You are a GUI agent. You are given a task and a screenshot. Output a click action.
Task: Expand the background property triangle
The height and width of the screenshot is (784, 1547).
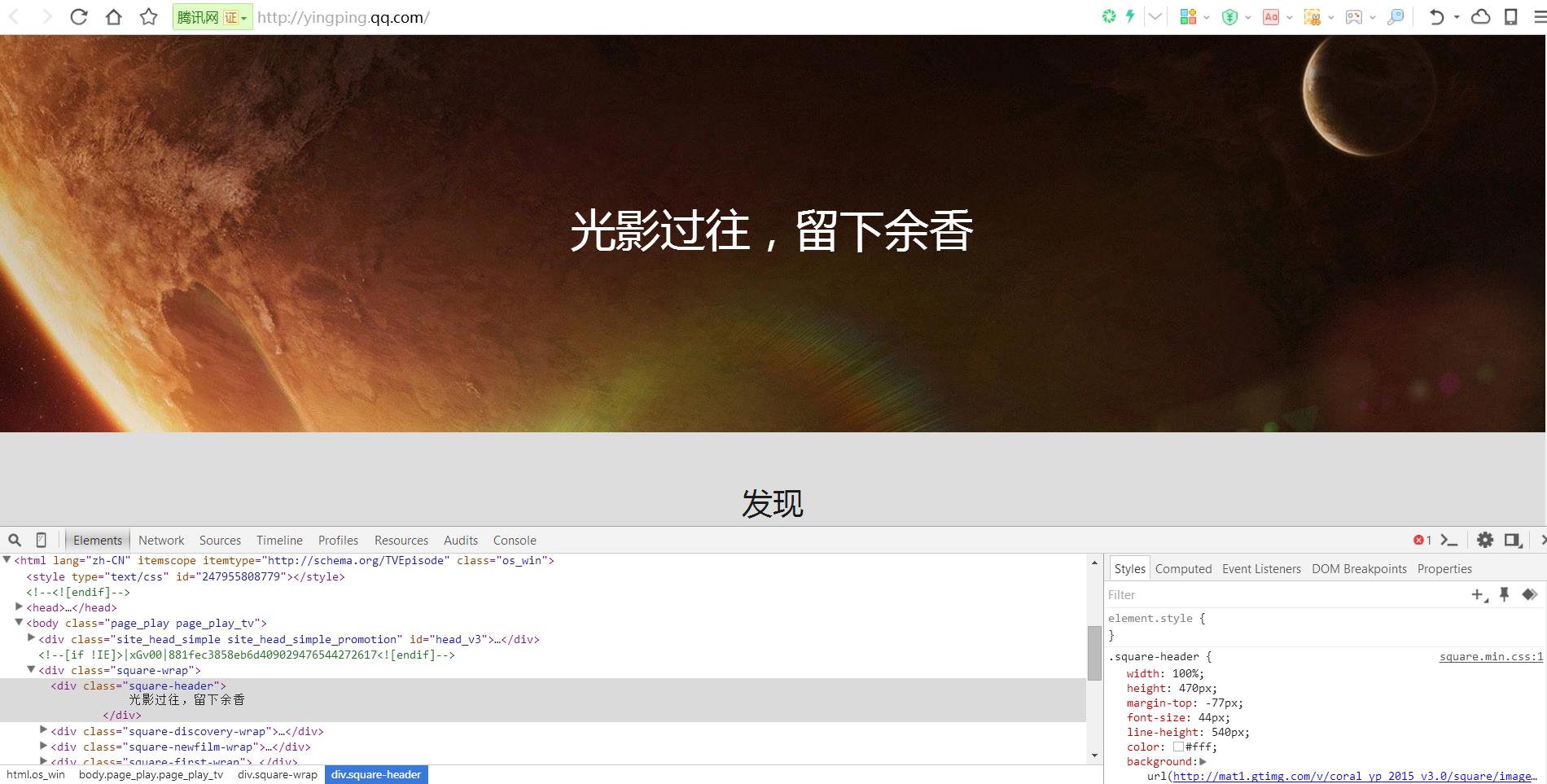(x=1203, y=762)
